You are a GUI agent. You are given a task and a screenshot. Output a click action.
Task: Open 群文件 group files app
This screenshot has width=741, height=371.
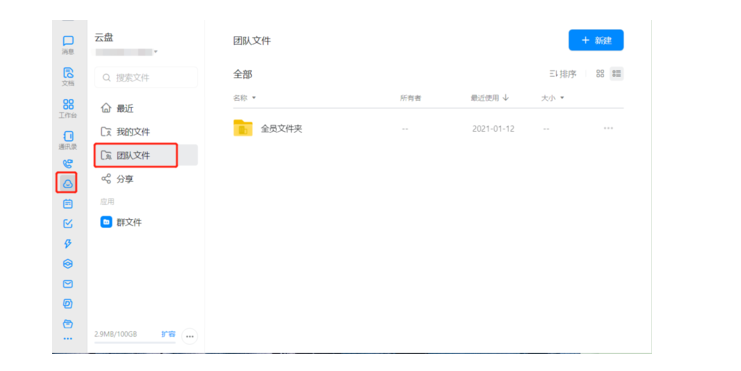146,222
